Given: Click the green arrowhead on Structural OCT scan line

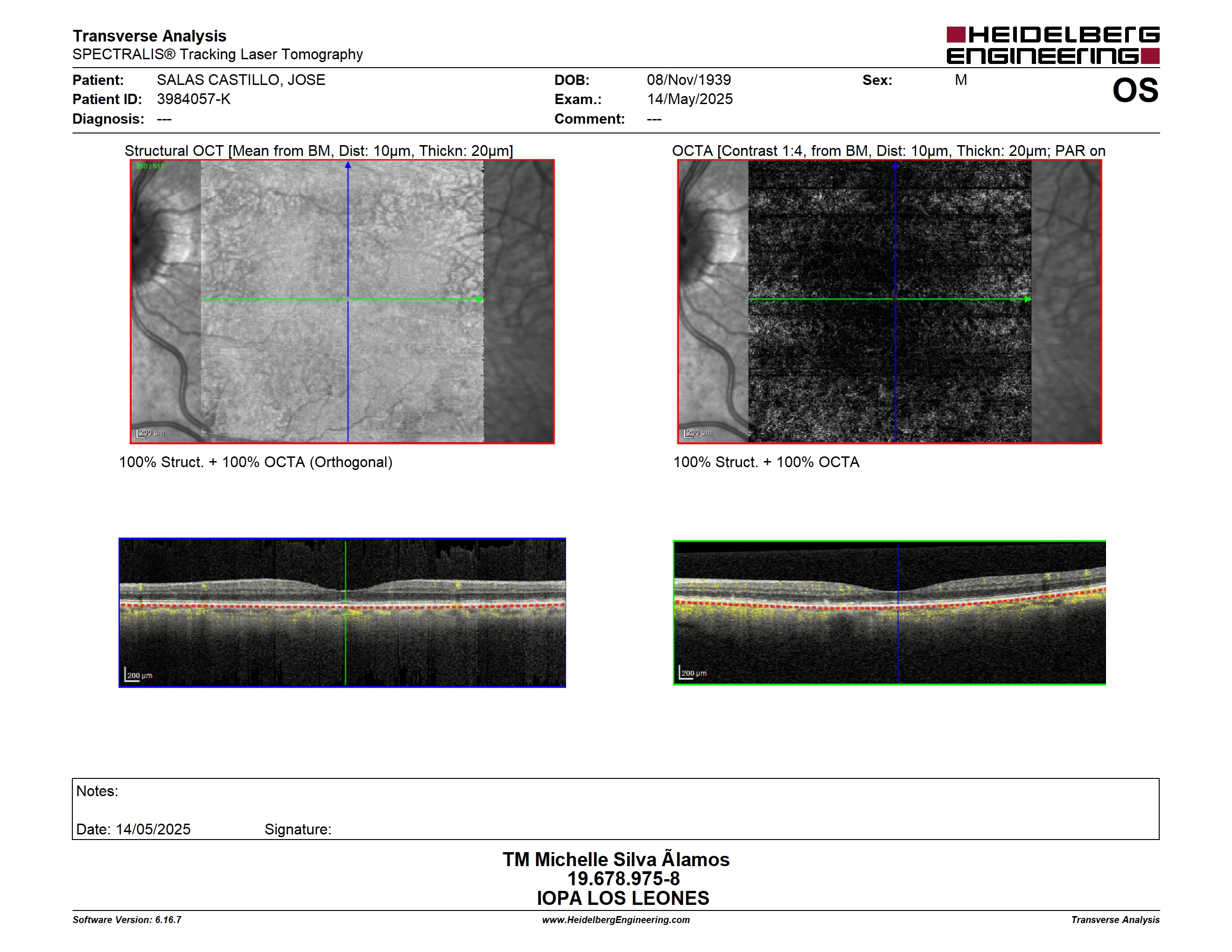Looking at the screenshot, I should pyautogui.click(x=480, y=299).
